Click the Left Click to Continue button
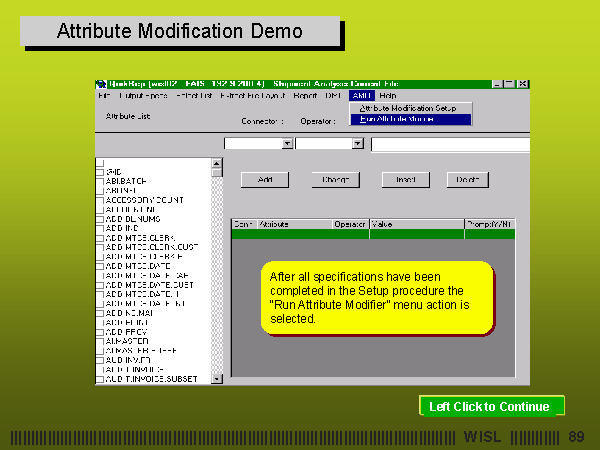The image size is (600, 450). 491,406
